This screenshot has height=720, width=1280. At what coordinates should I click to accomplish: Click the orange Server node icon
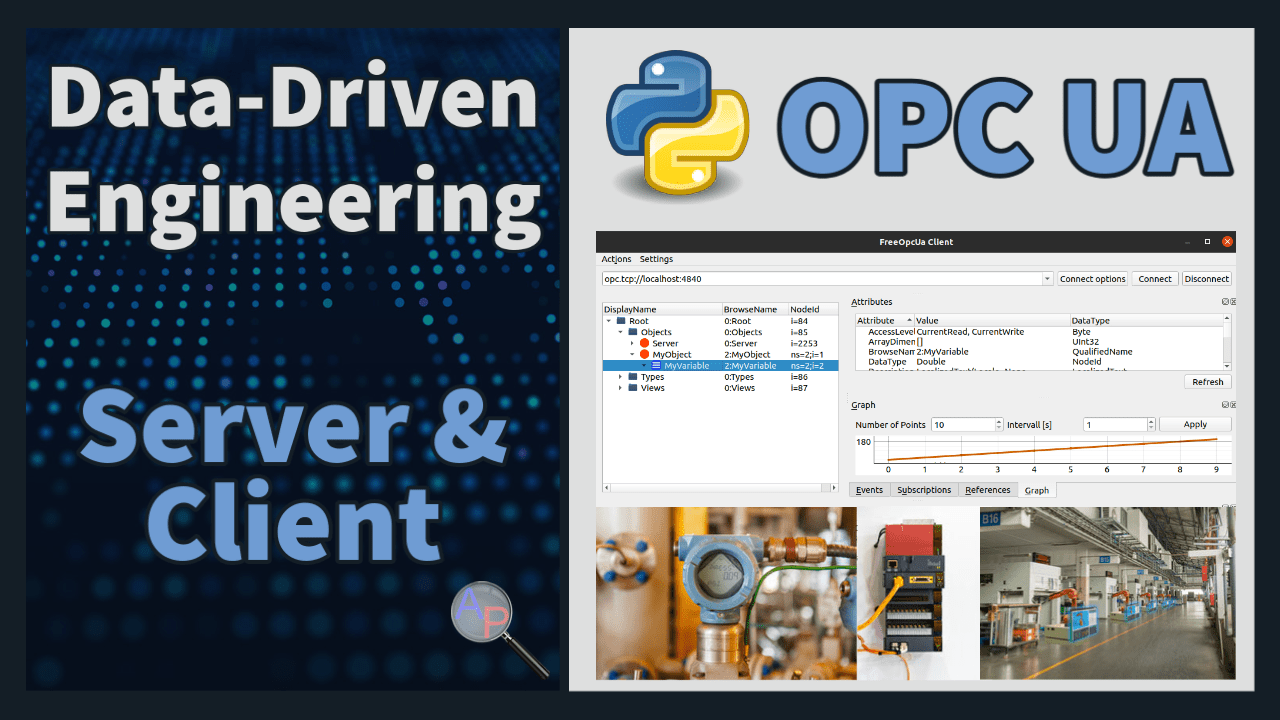(x=644, y=343)
